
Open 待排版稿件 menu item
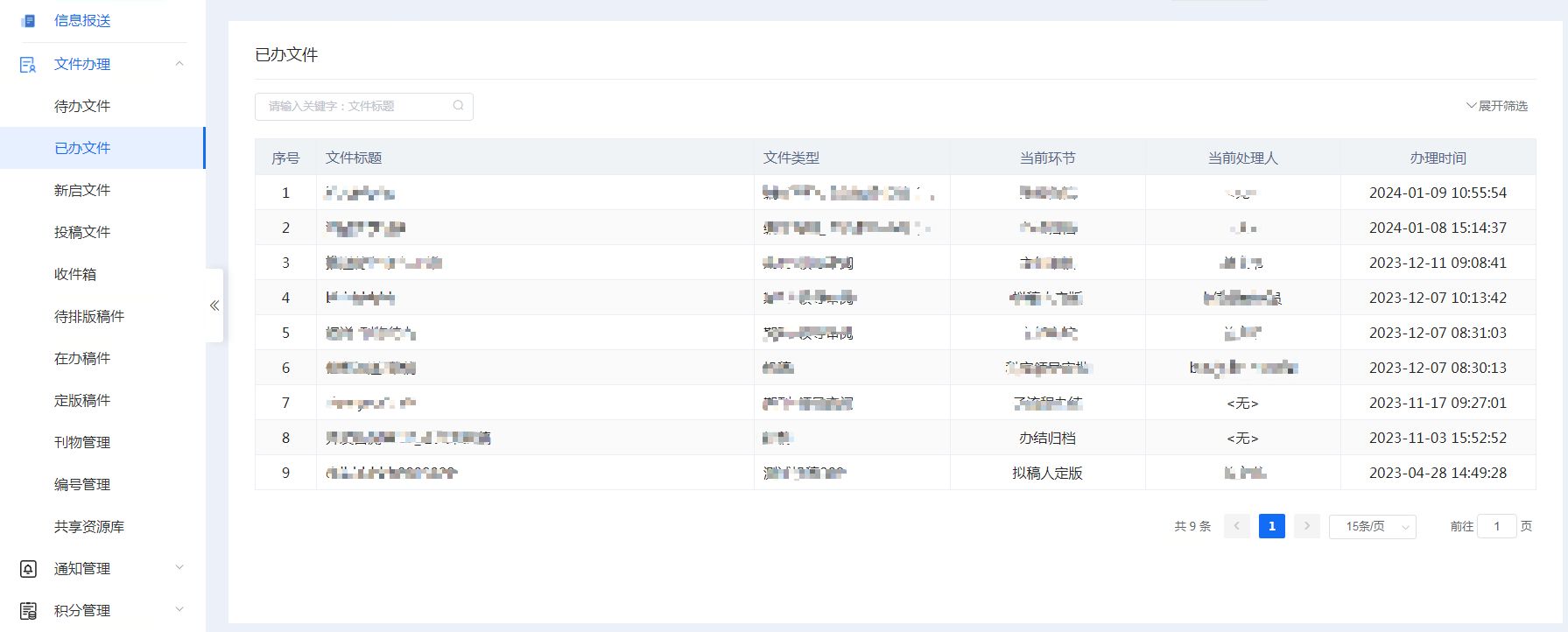pyautogui.click(x=102, y=316)
